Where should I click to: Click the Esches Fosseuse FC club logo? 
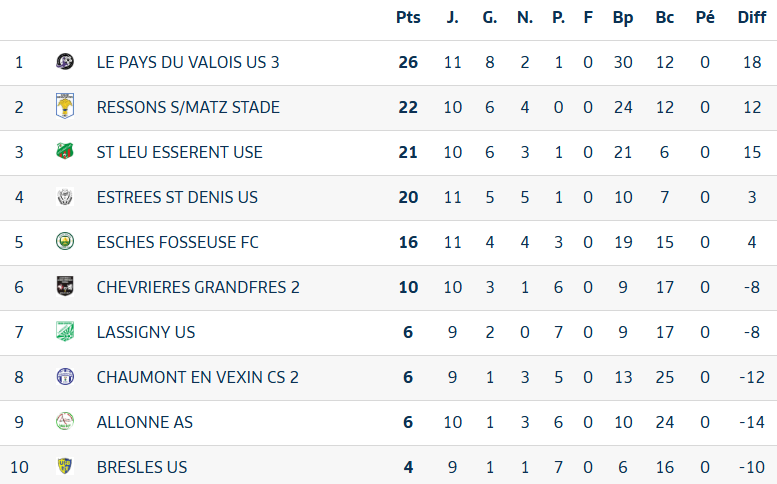[x=65, y=242]
